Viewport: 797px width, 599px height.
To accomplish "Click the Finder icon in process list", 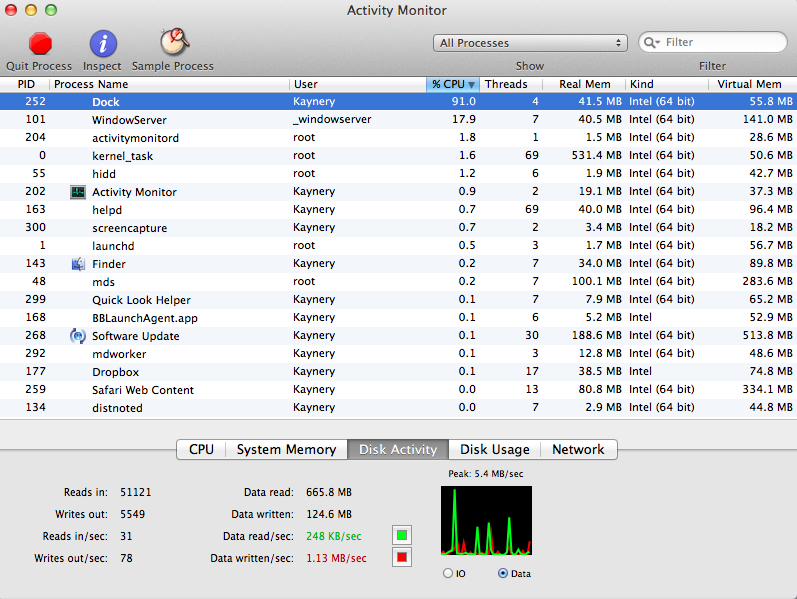I will click(78, 264).
